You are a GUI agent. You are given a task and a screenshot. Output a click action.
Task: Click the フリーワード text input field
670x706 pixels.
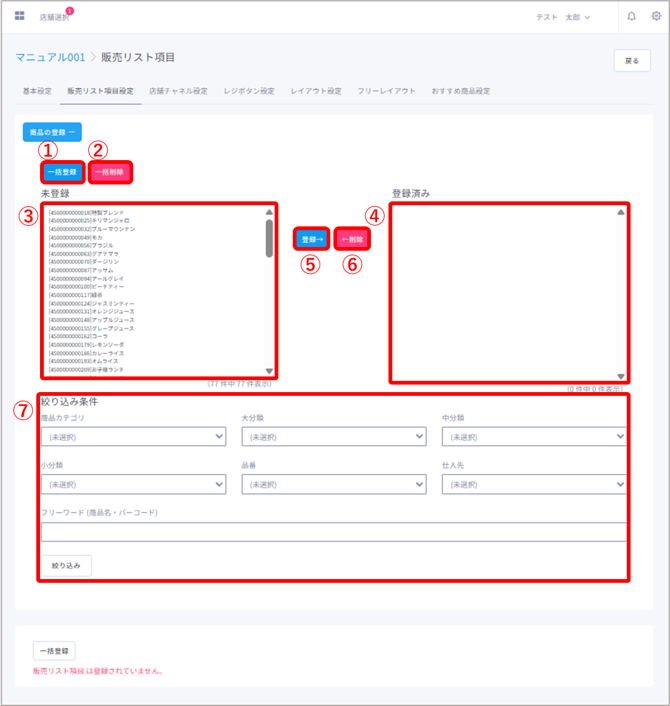[x=334, y=531]
